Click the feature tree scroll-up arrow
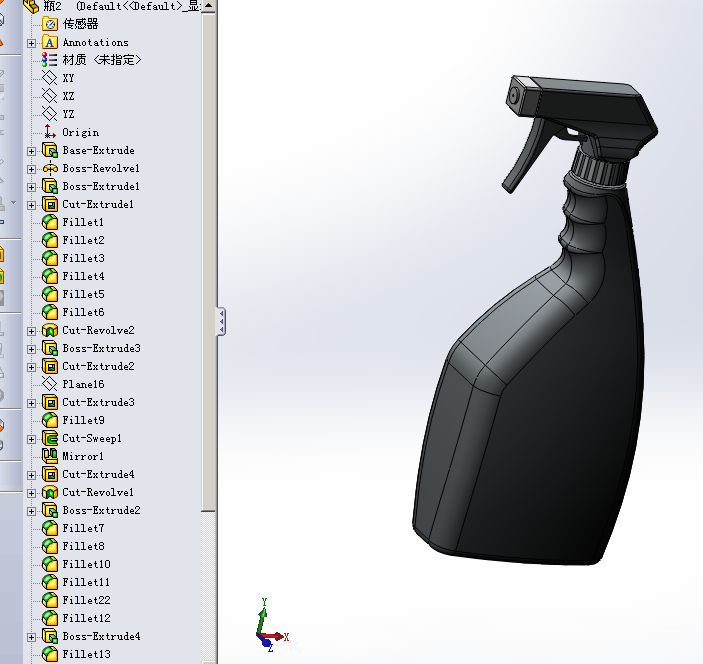 208,6
